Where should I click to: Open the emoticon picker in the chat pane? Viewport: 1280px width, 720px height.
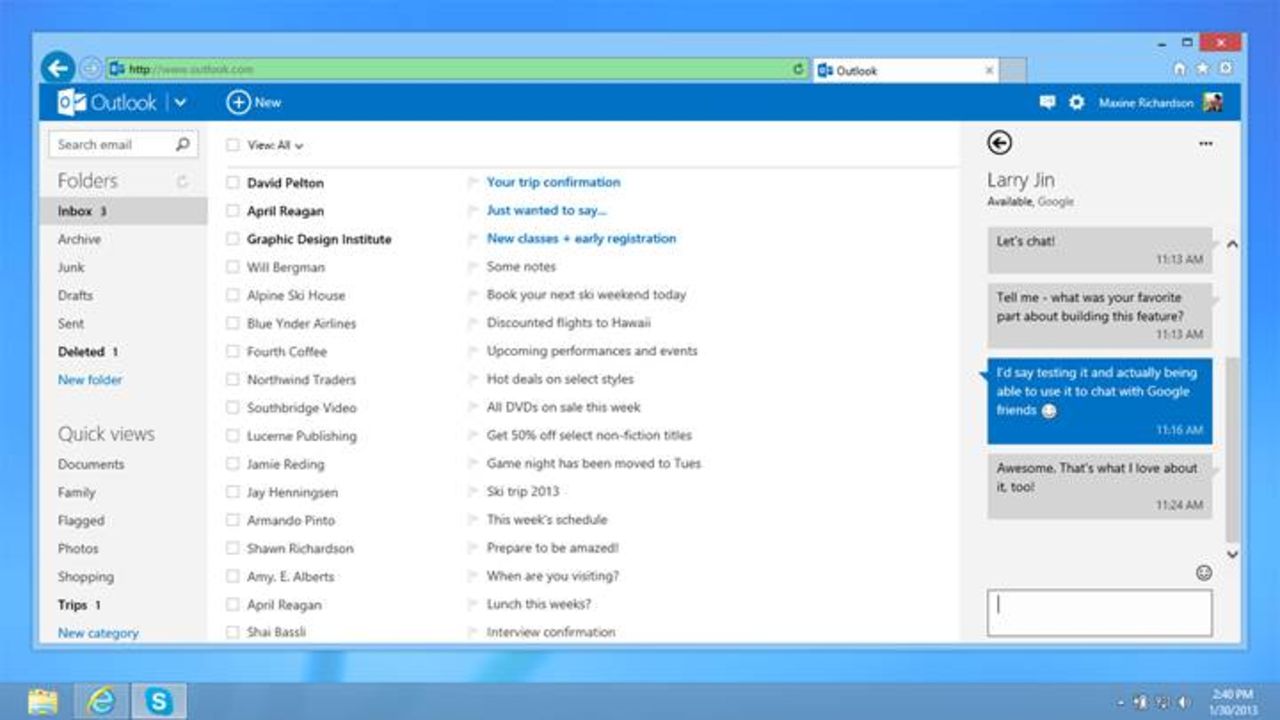pos(1204,572)
